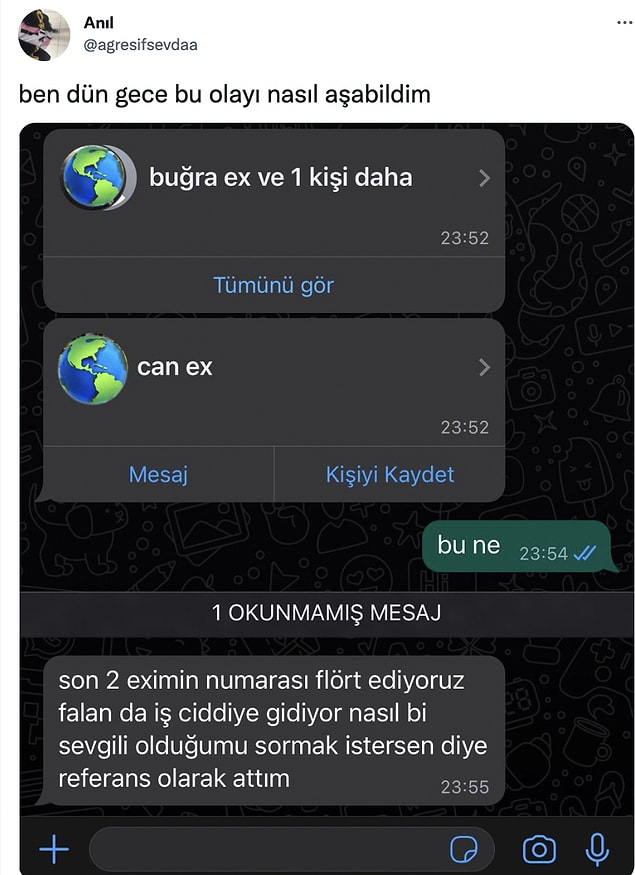Expand the can ex contact chevron
Viewport: 635px width, 875px height.
coord(484,367)
